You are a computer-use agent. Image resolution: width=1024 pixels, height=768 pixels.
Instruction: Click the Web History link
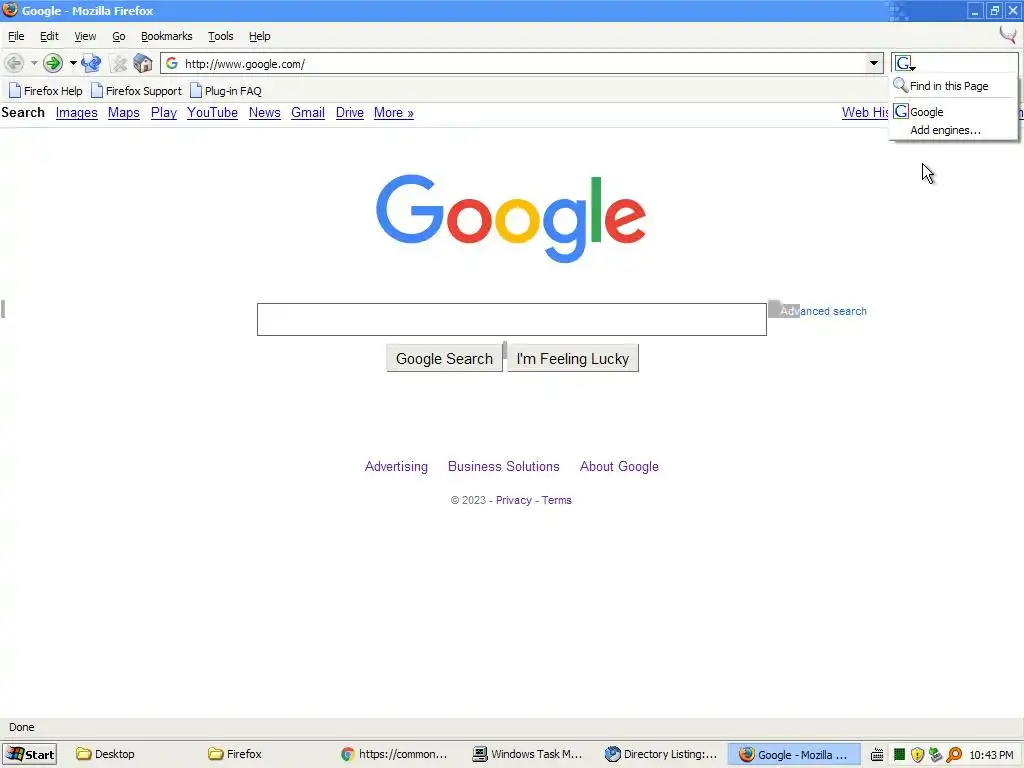(865, 113)
